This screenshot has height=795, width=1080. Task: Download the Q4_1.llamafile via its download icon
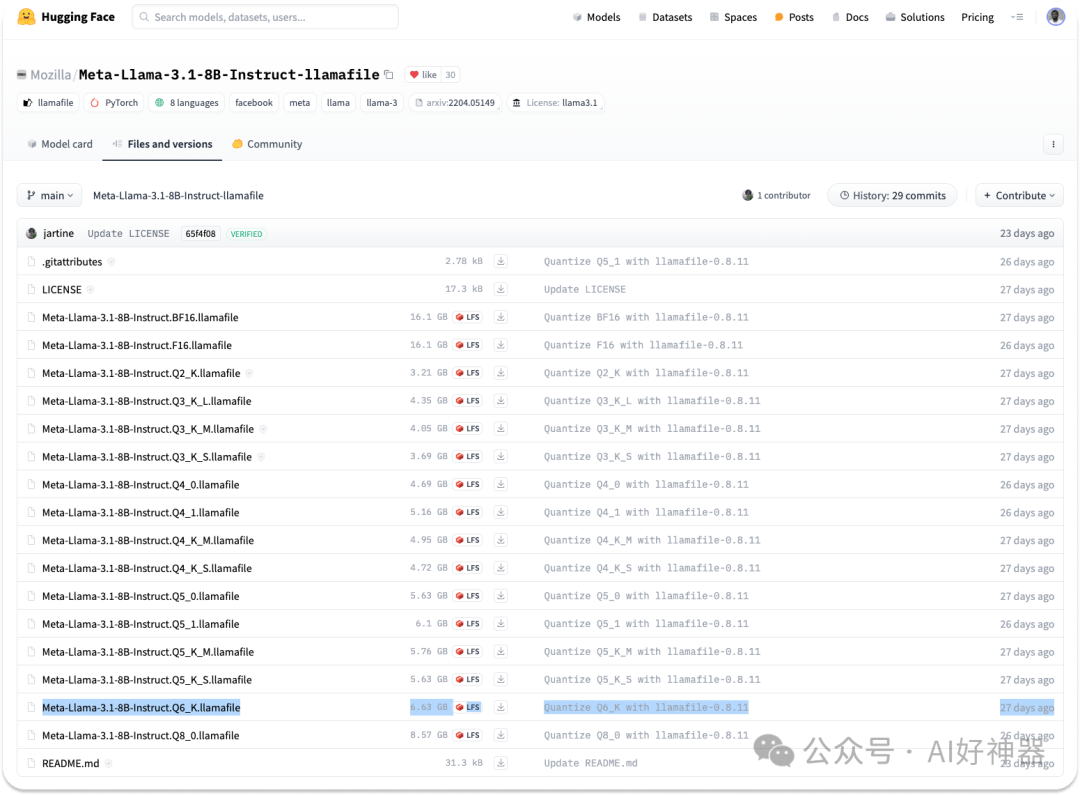(501, 512)
